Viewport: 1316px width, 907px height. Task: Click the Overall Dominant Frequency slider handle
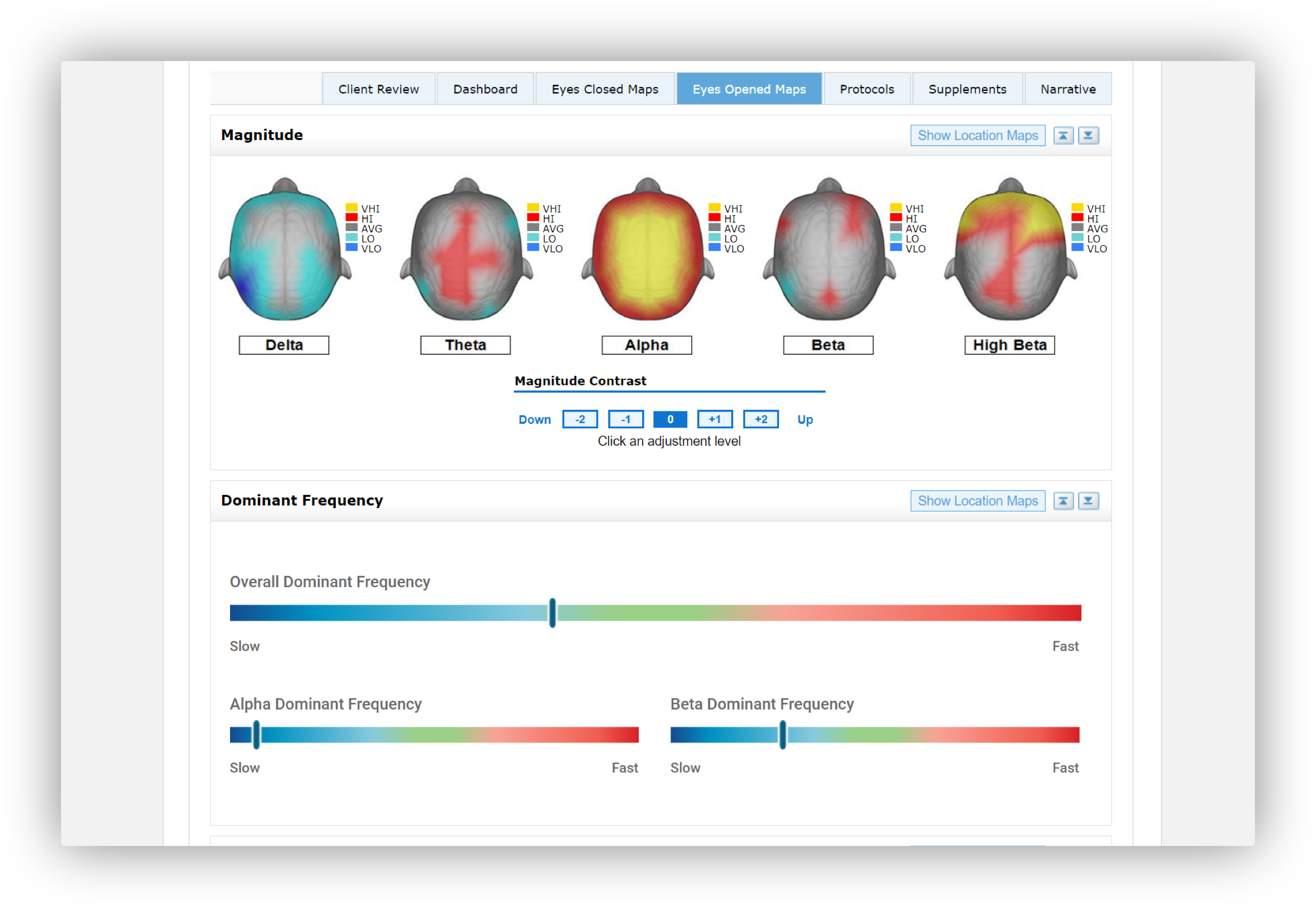(552, 613)
